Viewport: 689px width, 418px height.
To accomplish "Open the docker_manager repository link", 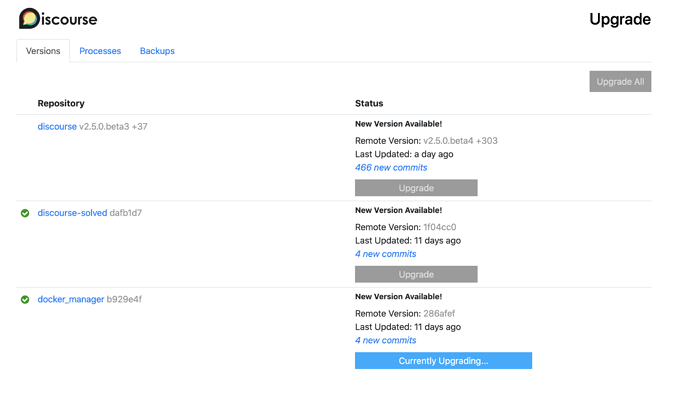I will click(x=71, y=299).
